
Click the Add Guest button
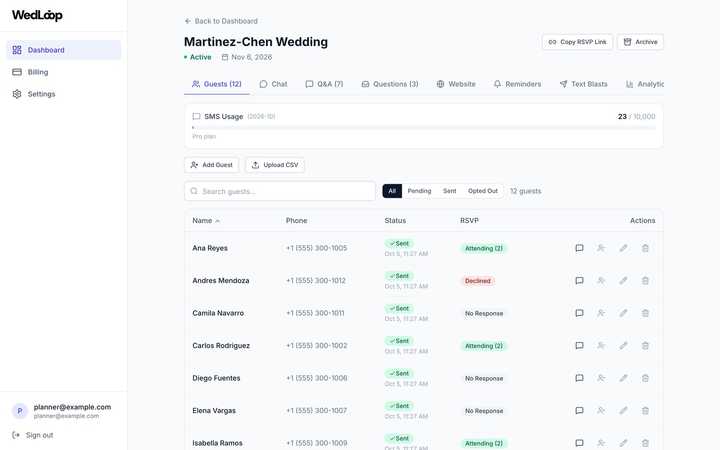coord(212,165)
